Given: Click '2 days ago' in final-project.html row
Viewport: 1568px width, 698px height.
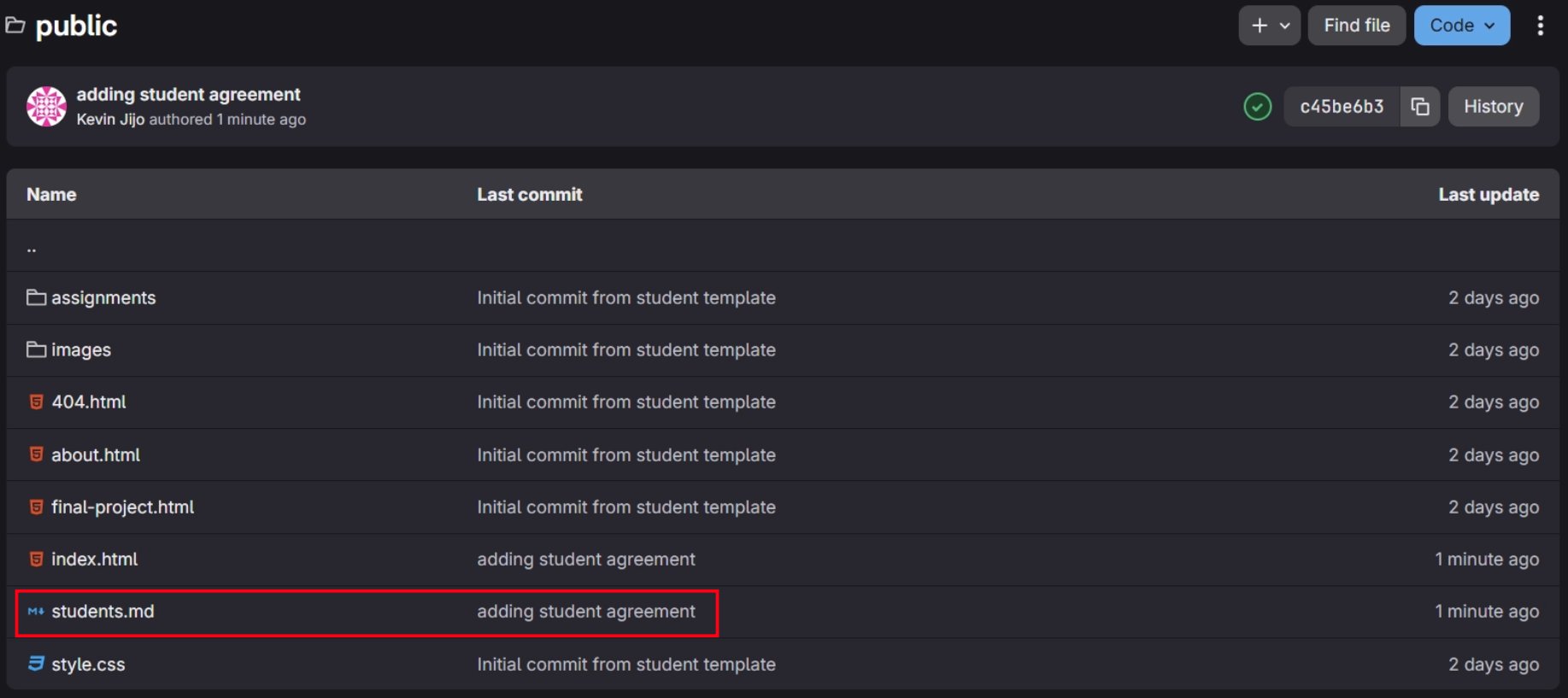Looking at the screenshot, I should click(x=1494, y=507).
